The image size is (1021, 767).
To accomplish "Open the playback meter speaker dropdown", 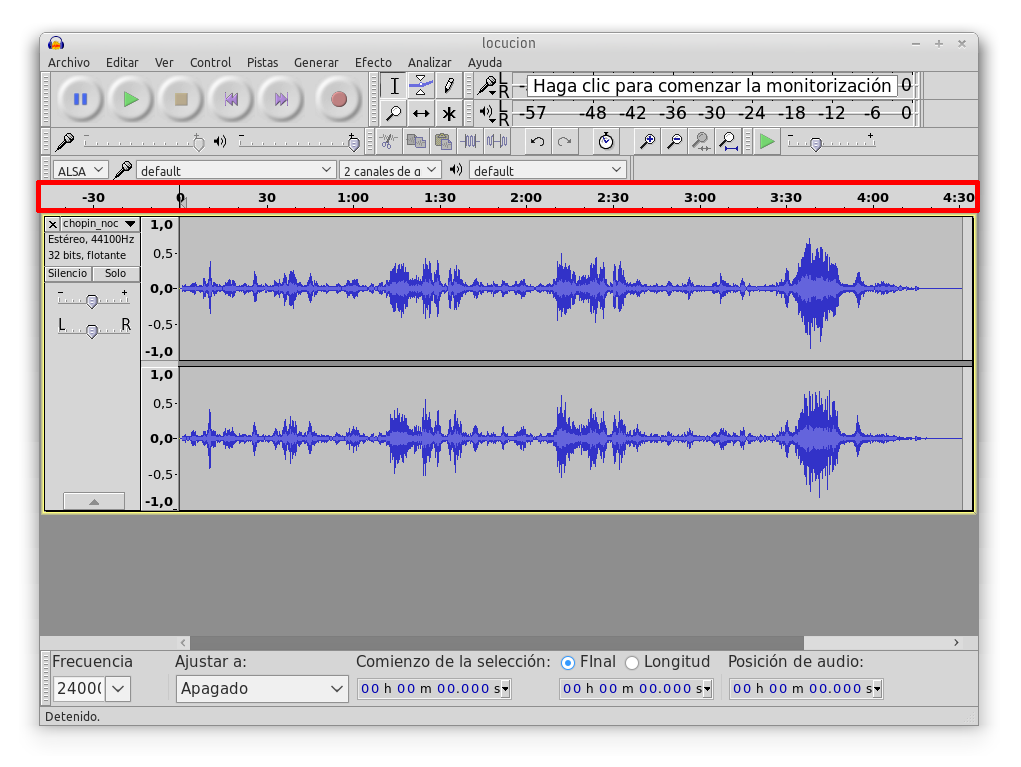I will (486, 113).
